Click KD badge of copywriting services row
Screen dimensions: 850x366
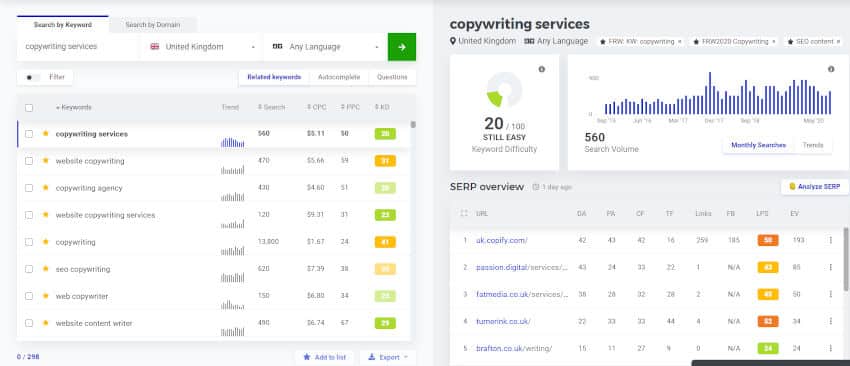pyautogui.click(x=385, y=134)
